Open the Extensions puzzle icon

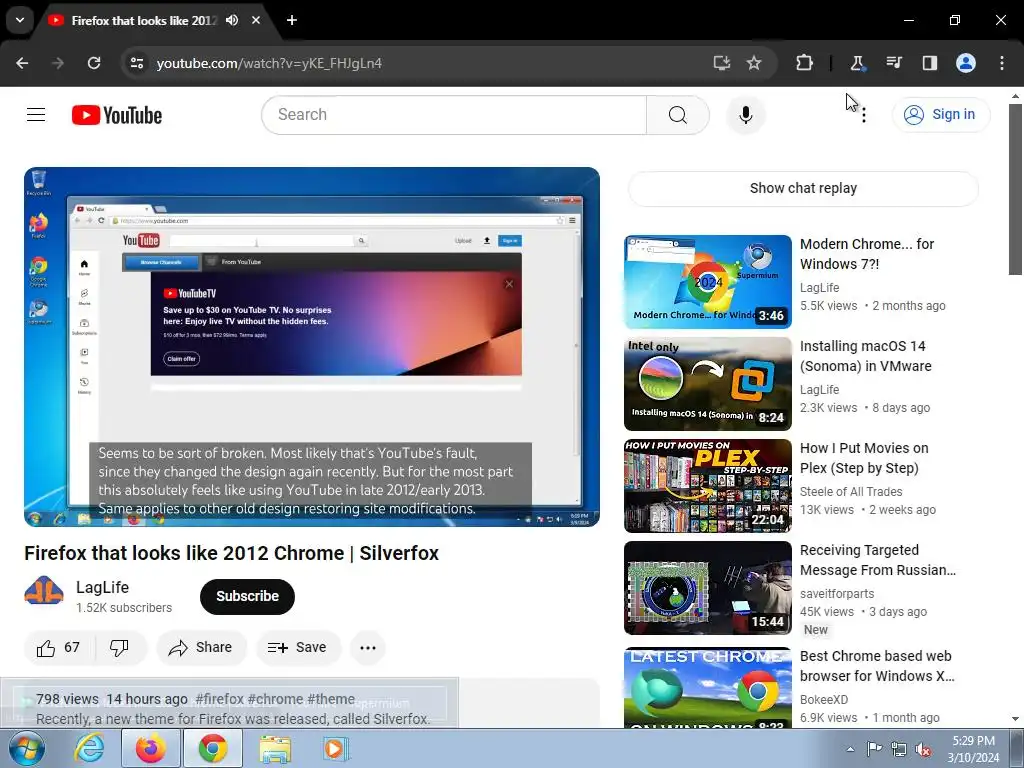(x=805, y=63)
